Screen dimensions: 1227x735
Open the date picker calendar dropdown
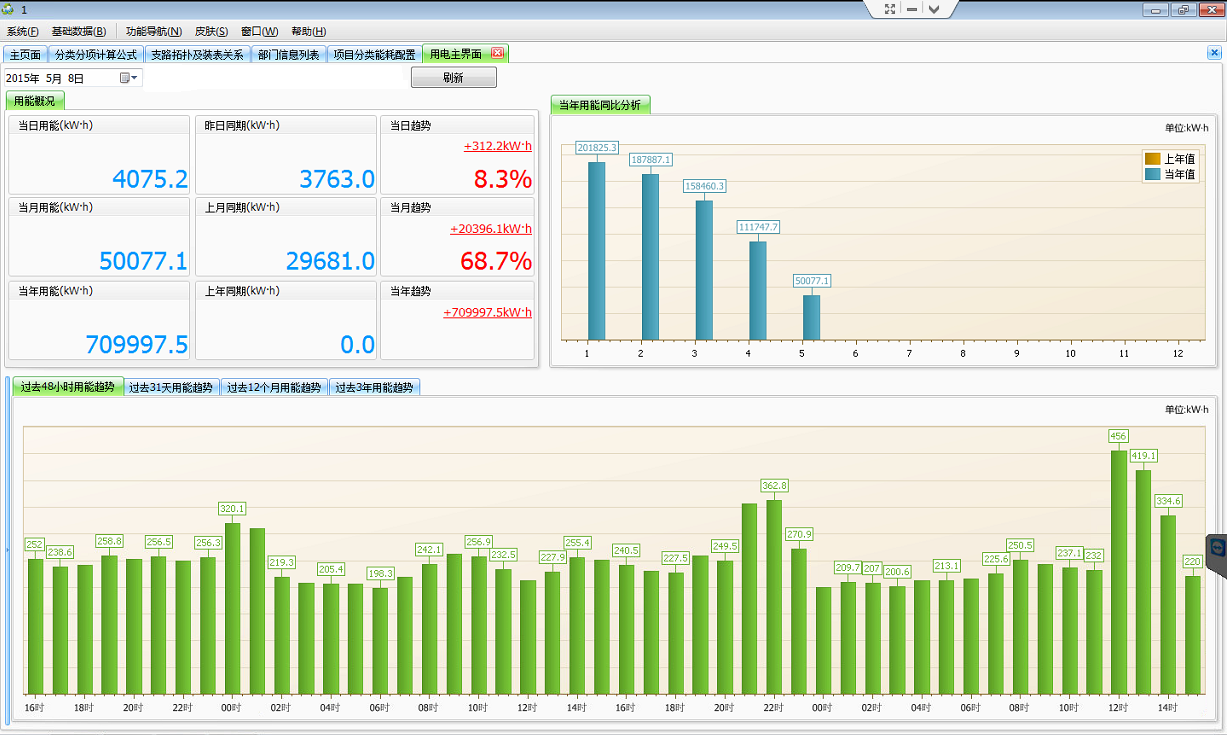coord(129,78)
